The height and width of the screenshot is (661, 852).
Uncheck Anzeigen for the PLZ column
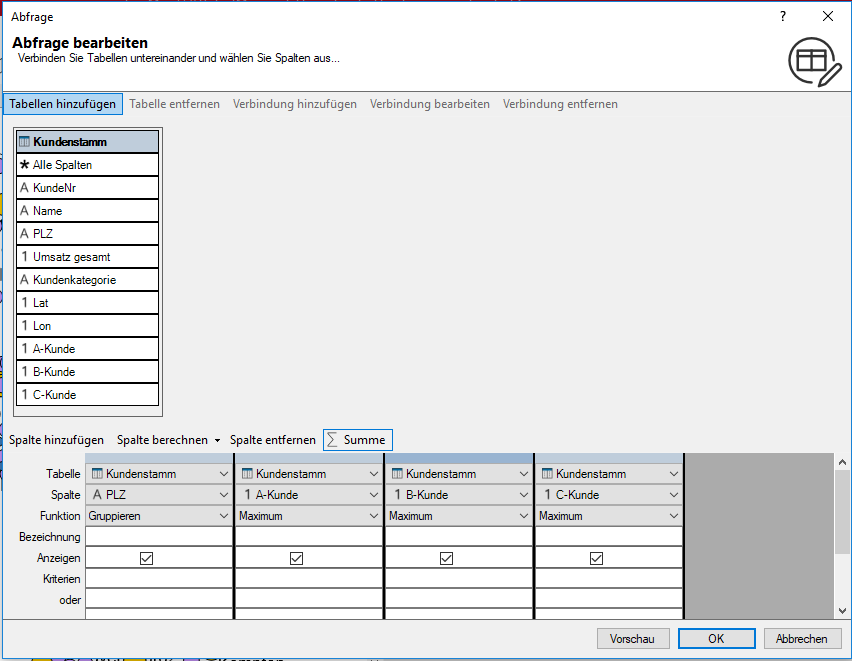[146, 558]
